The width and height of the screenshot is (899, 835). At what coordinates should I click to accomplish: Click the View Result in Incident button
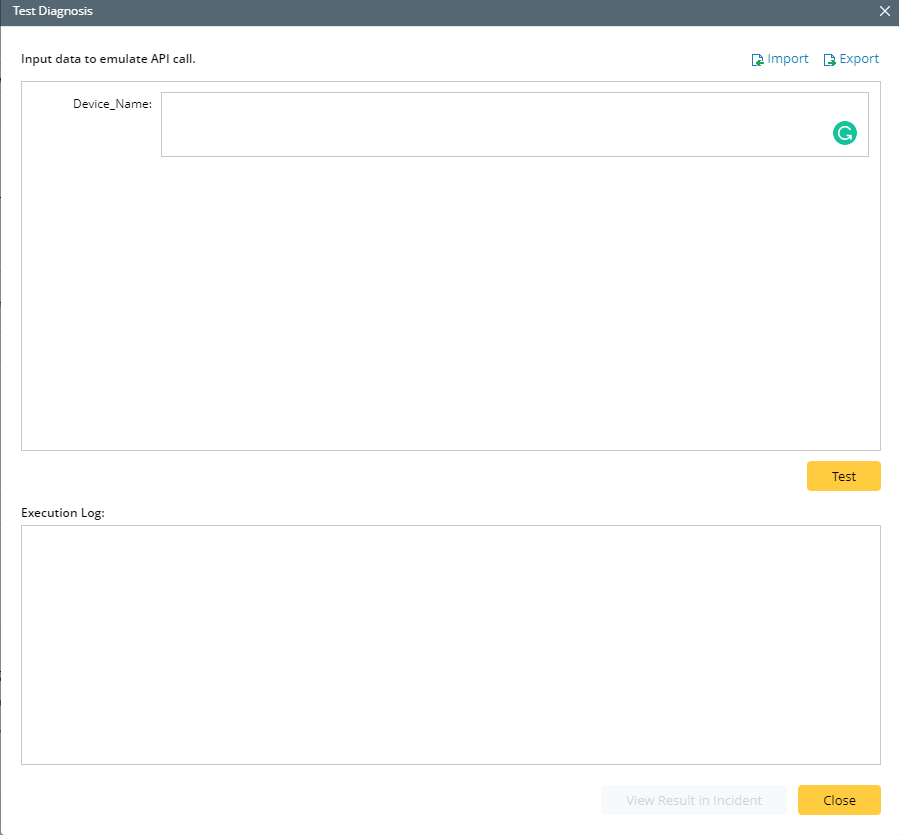click(694, 800)
